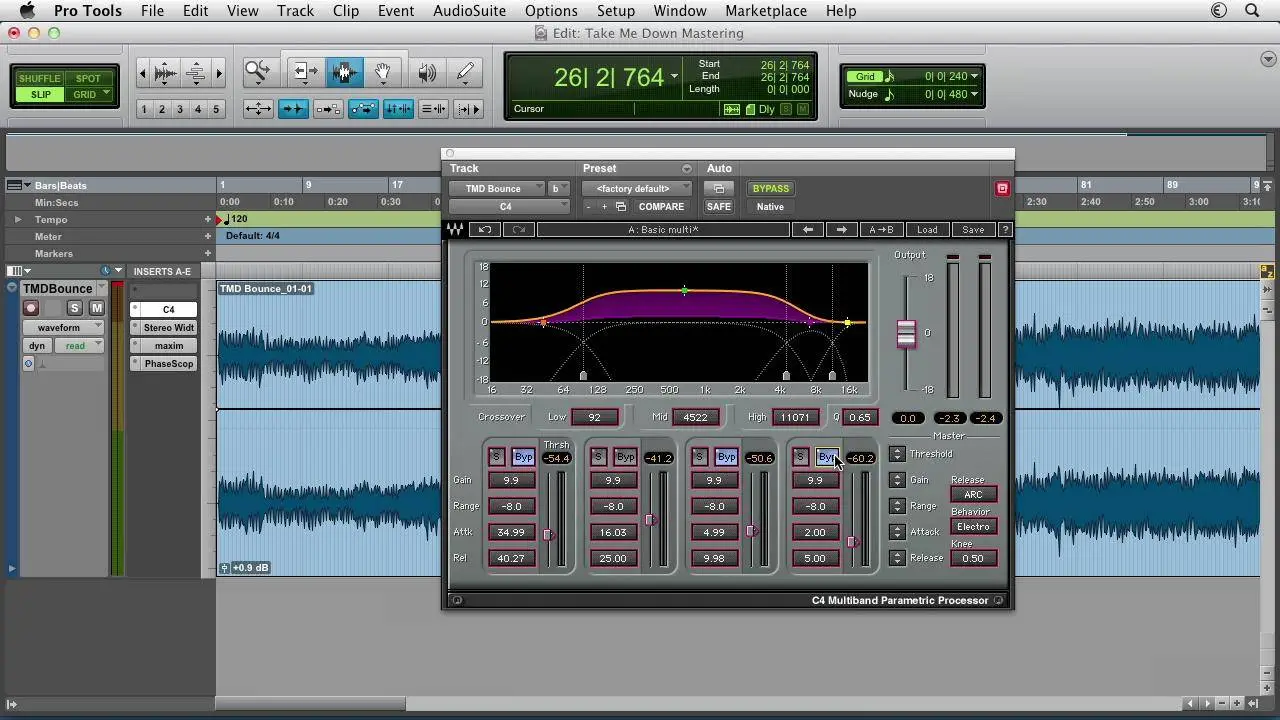Open Spotlight search in menu bar
This screenshot has width=1280, height=720.
click(1252, 11)
